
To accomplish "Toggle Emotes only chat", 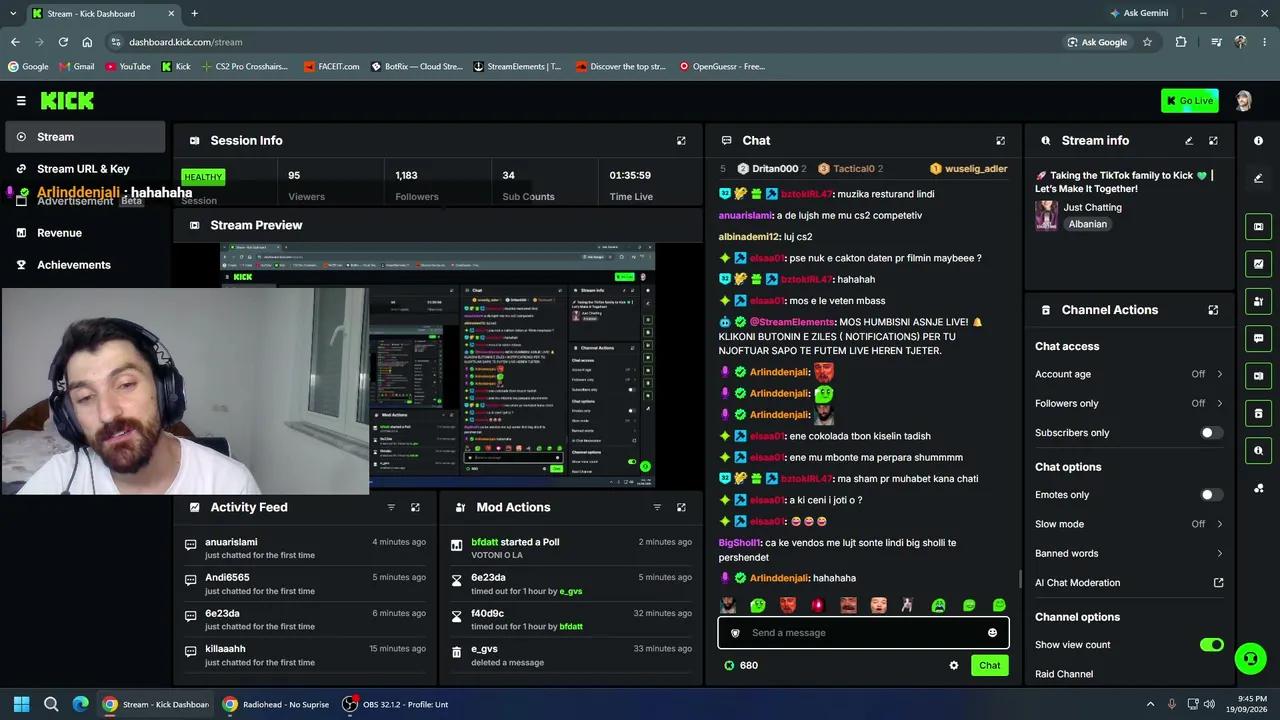I will click(1211, 495).
